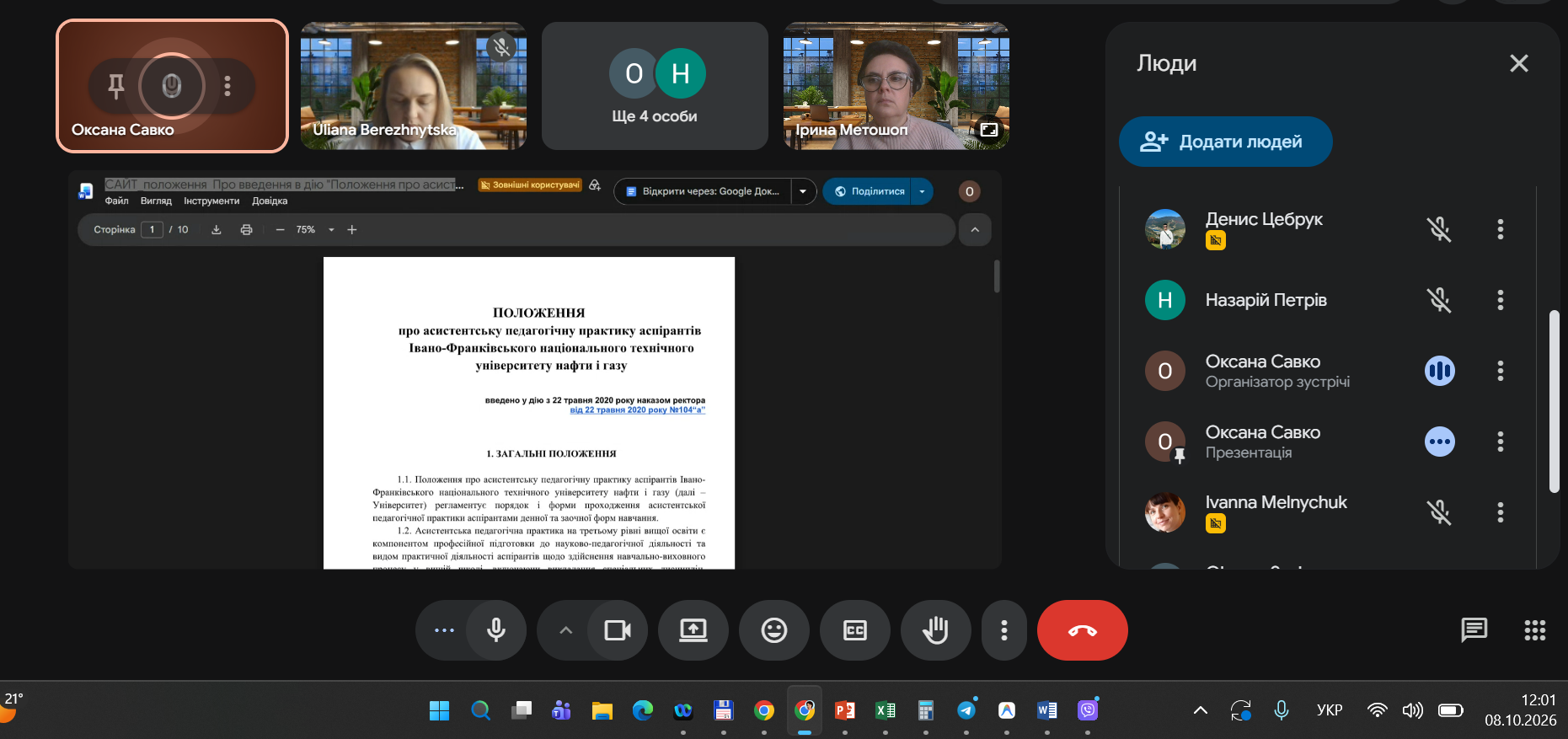Open the Файл menu in document
The width and height of the screenshot is (1568, 739).
[x=116, y=201]
